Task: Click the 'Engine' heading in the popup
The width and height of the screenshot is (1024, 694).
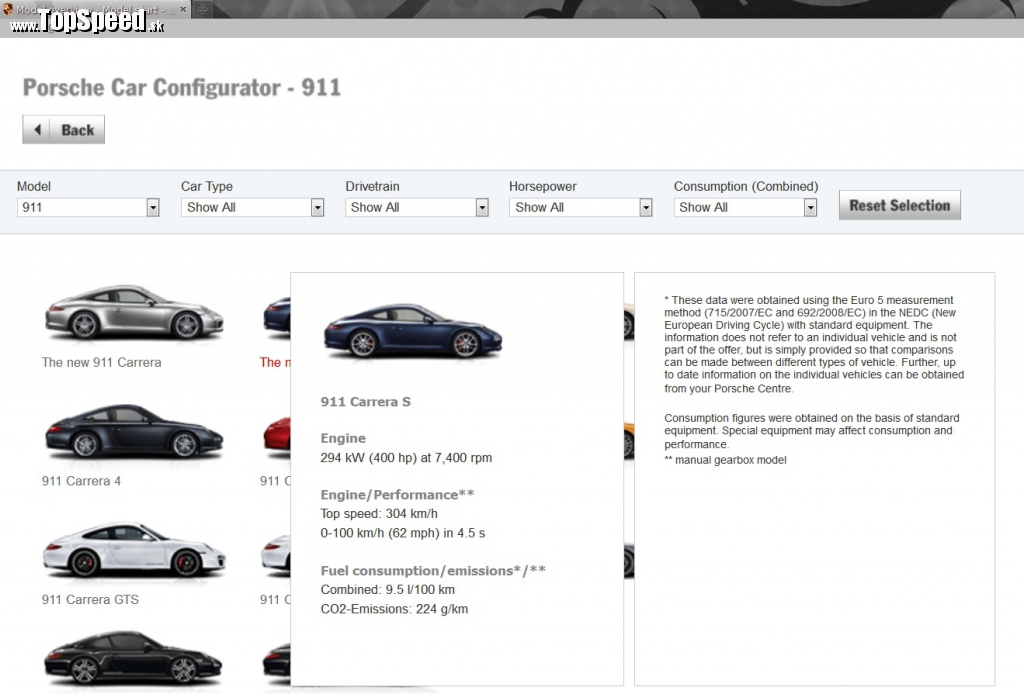Action: coord(343,439)
